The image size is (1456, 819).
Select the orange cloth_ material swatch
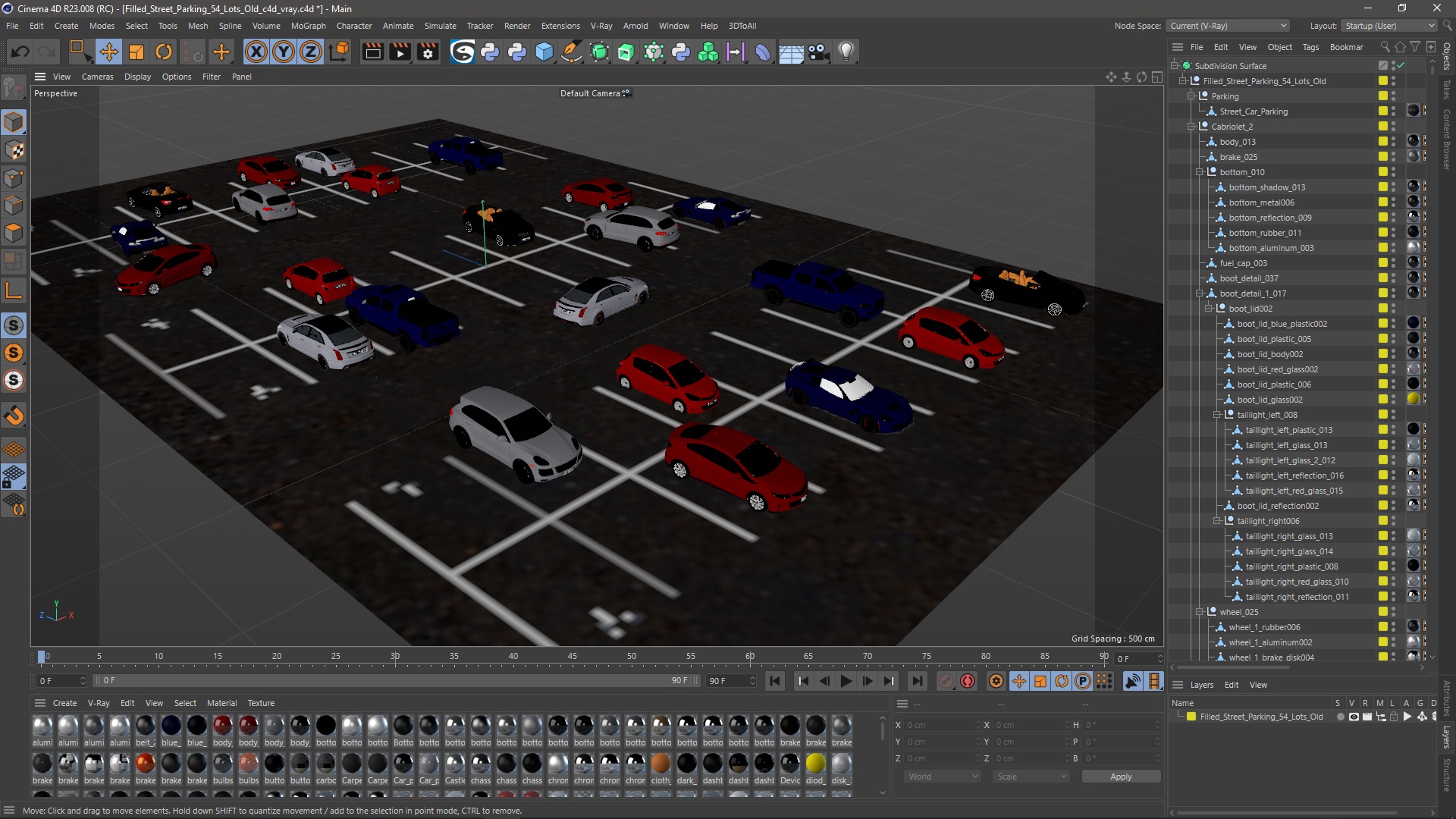tap(661, 764)
